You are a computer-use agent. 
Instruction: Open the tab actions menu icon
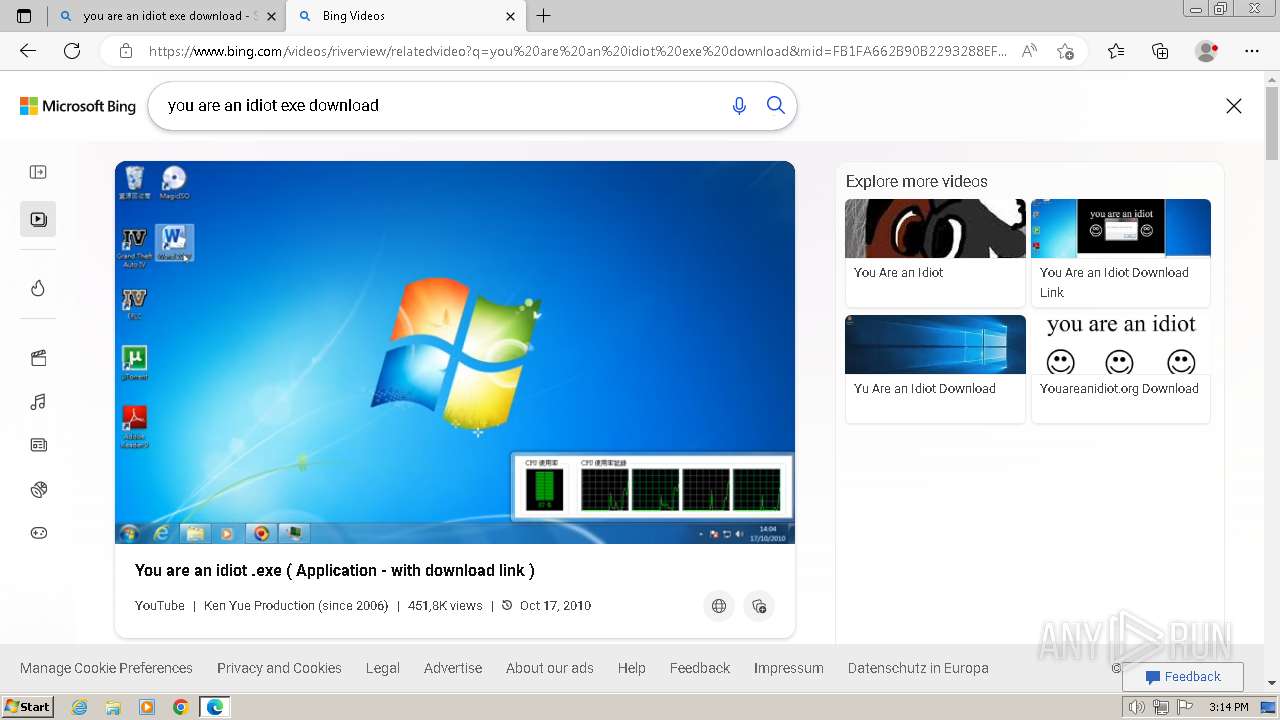coord(24,16)
